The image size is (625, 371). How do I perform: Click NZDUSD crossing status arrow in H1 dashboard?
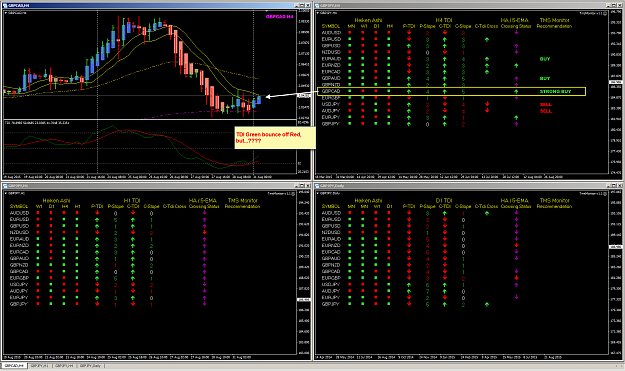click(x=204, y=232)
